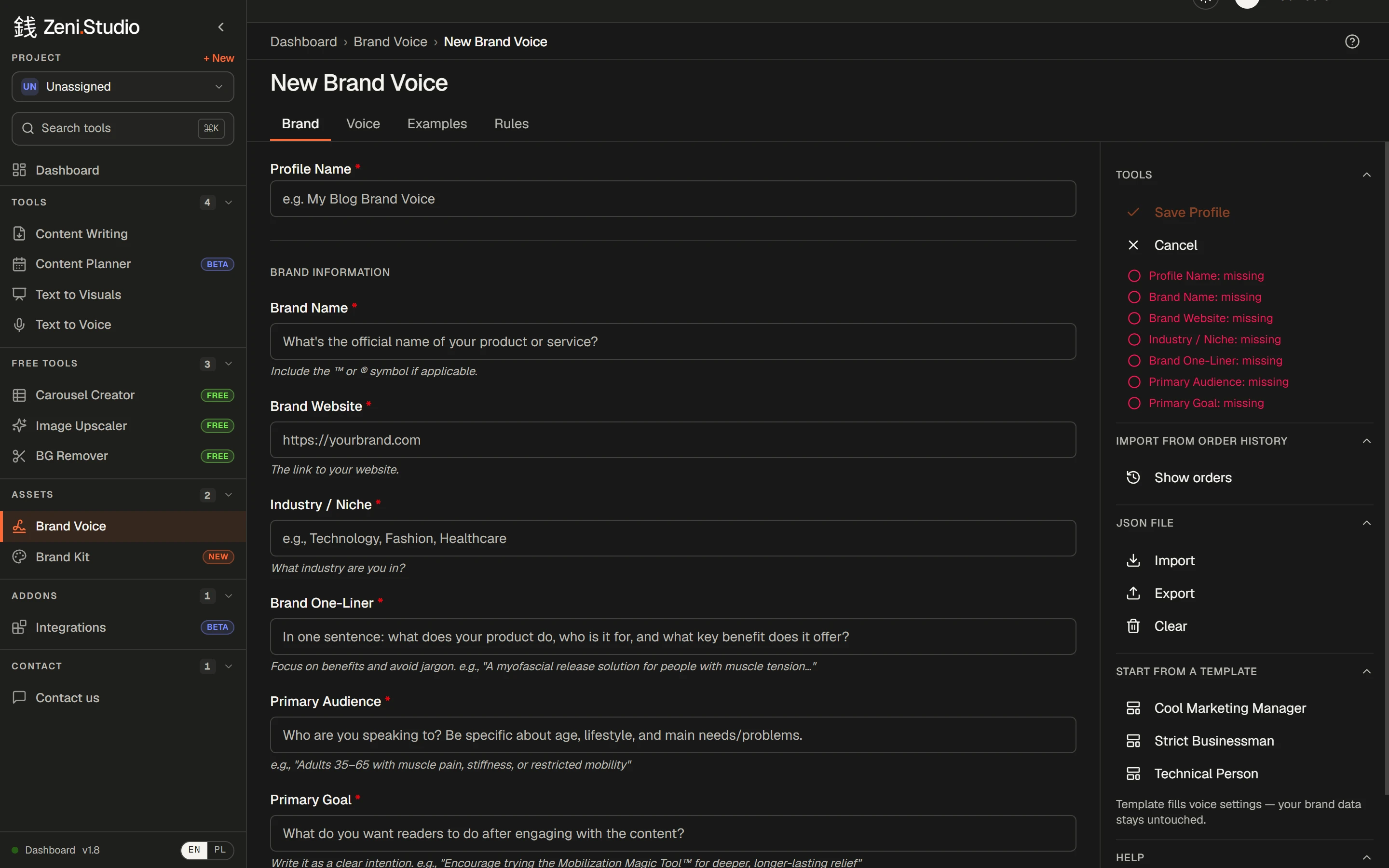Screen dimensions: 1389x868
Task: Open Content Planner in the sidebar
Action: pos(123,264)
